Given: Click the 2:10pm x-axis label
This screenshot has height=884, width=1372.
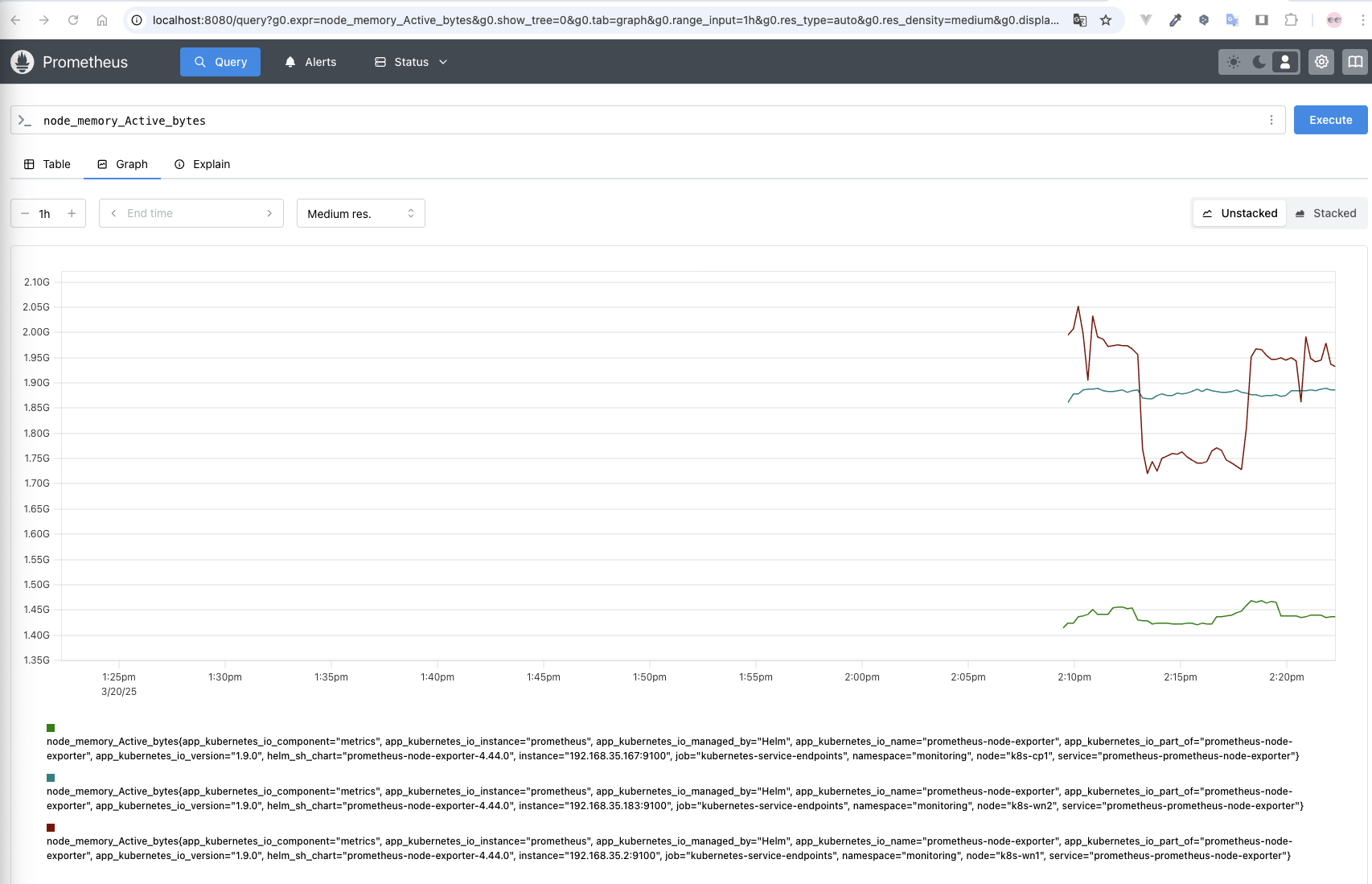Looking at the screenshot, I should [x=1074, y=677].
